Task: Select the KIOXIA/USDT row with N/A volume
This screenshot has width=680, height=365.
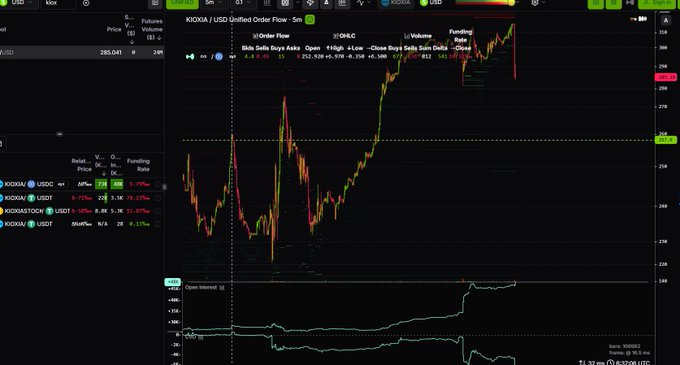Action: pyautogui.click(x=82, y=224)
